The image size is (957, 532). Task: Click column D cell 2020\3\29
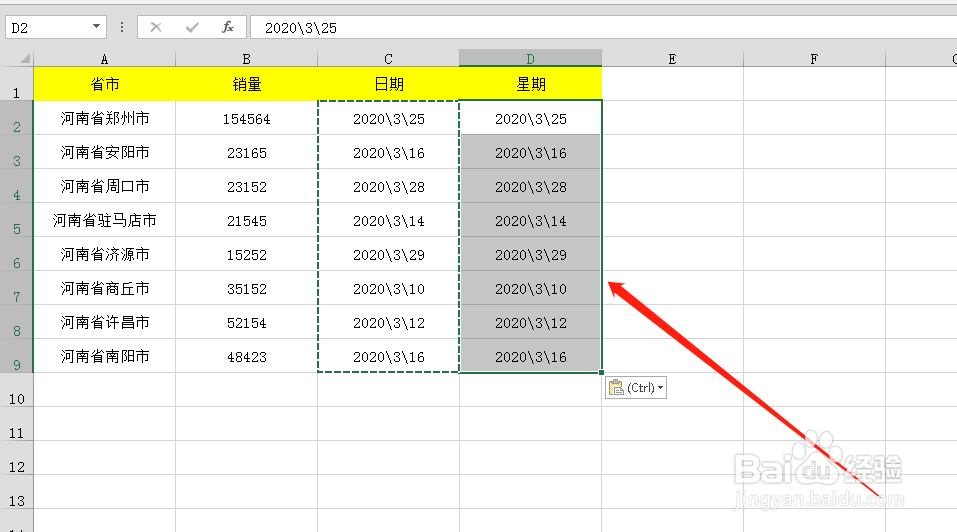tap(530, 254)
